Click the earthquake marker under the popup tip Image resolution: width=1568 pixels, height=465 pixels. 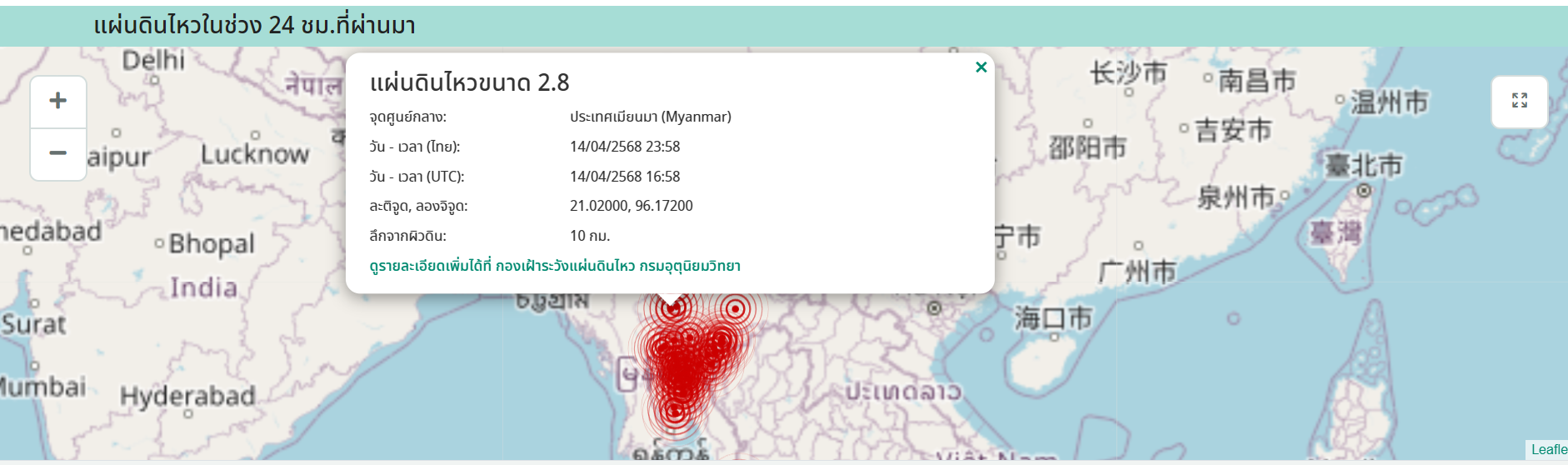pos(672,308)
